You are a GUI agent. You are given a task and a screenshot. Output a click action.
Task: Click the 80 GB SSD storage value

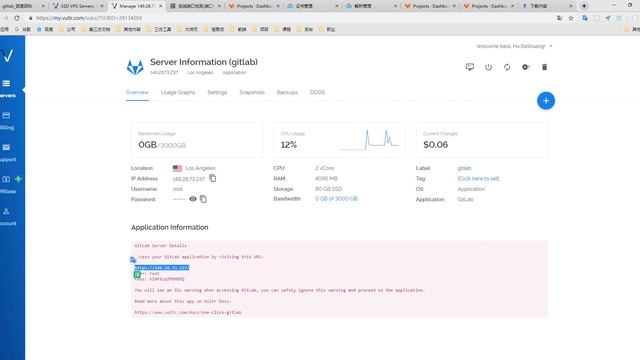pos(328,189)
